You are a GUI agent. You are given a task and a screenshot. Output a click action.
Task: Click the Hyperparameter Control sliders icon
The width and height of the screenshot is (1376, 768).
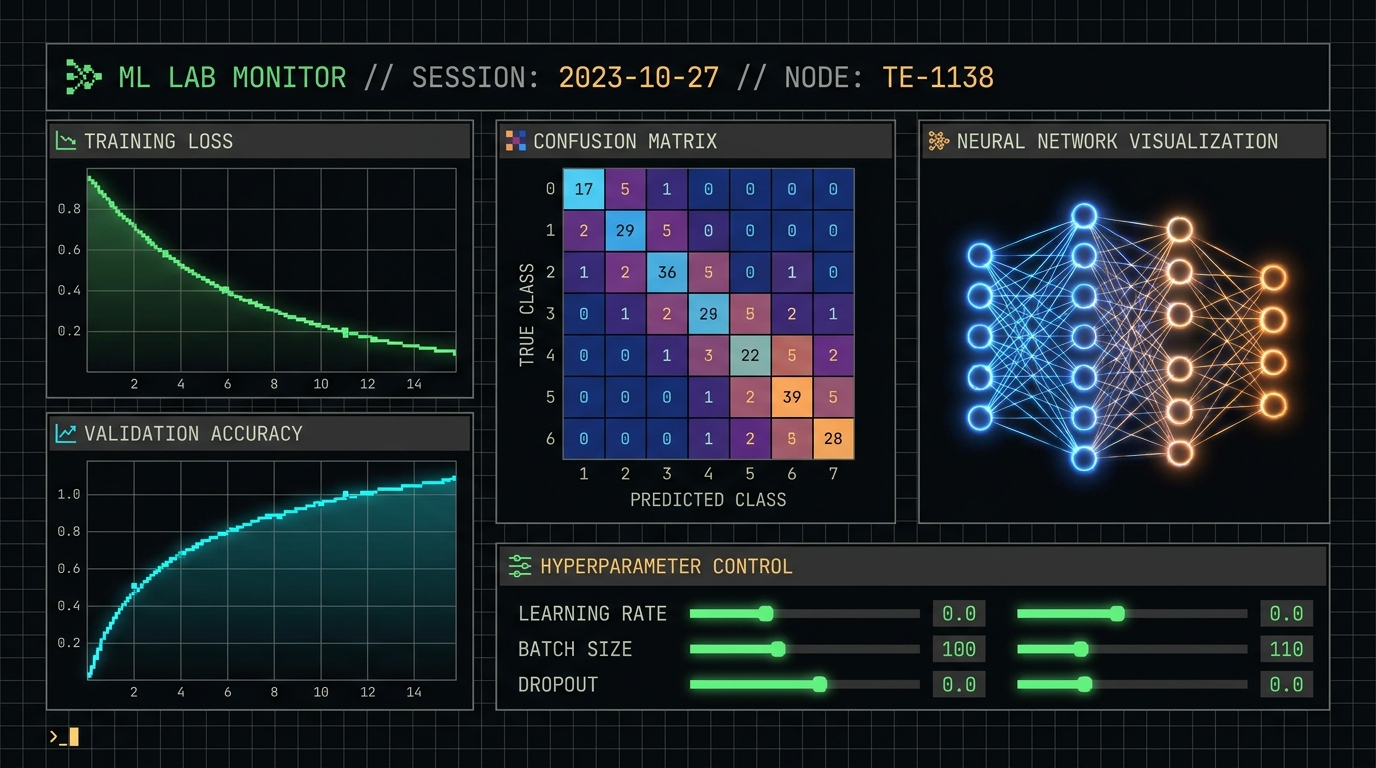pyautogui.click(x=520, y=566)
